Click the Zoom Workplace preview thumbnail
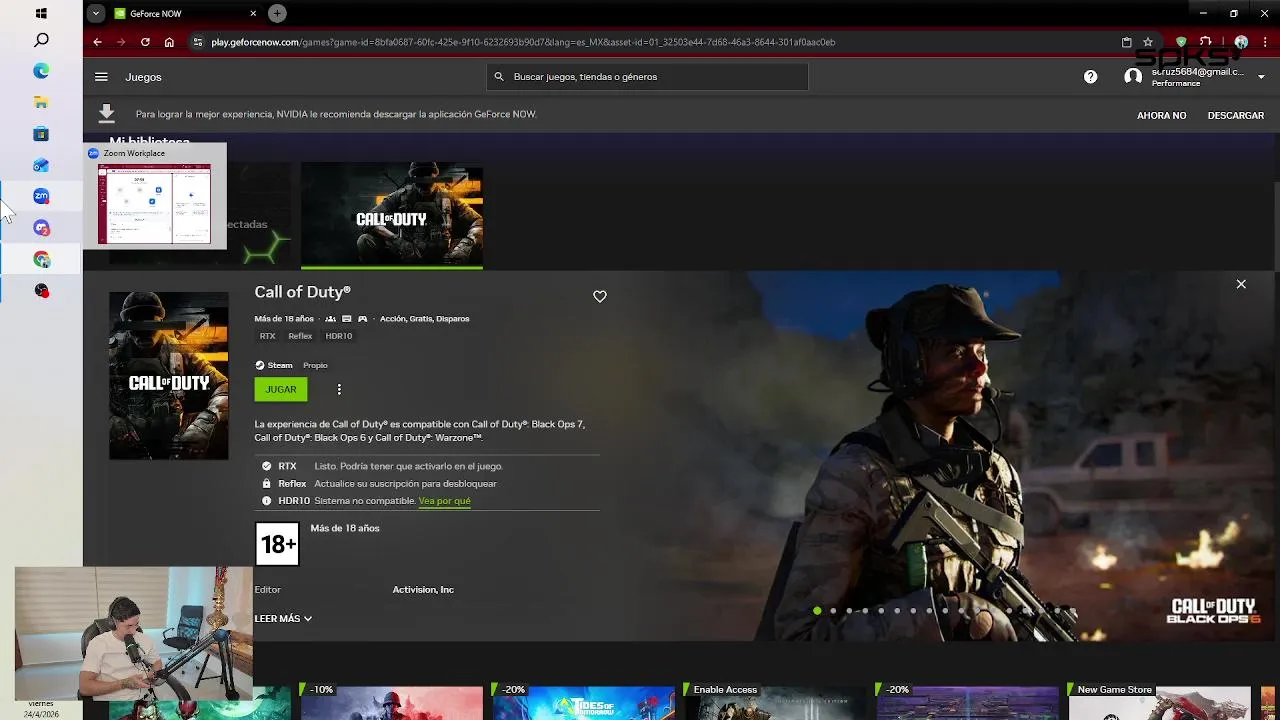Image resolution: width=1280 pixels, height=720 pixels. click(x=155, y=203)
